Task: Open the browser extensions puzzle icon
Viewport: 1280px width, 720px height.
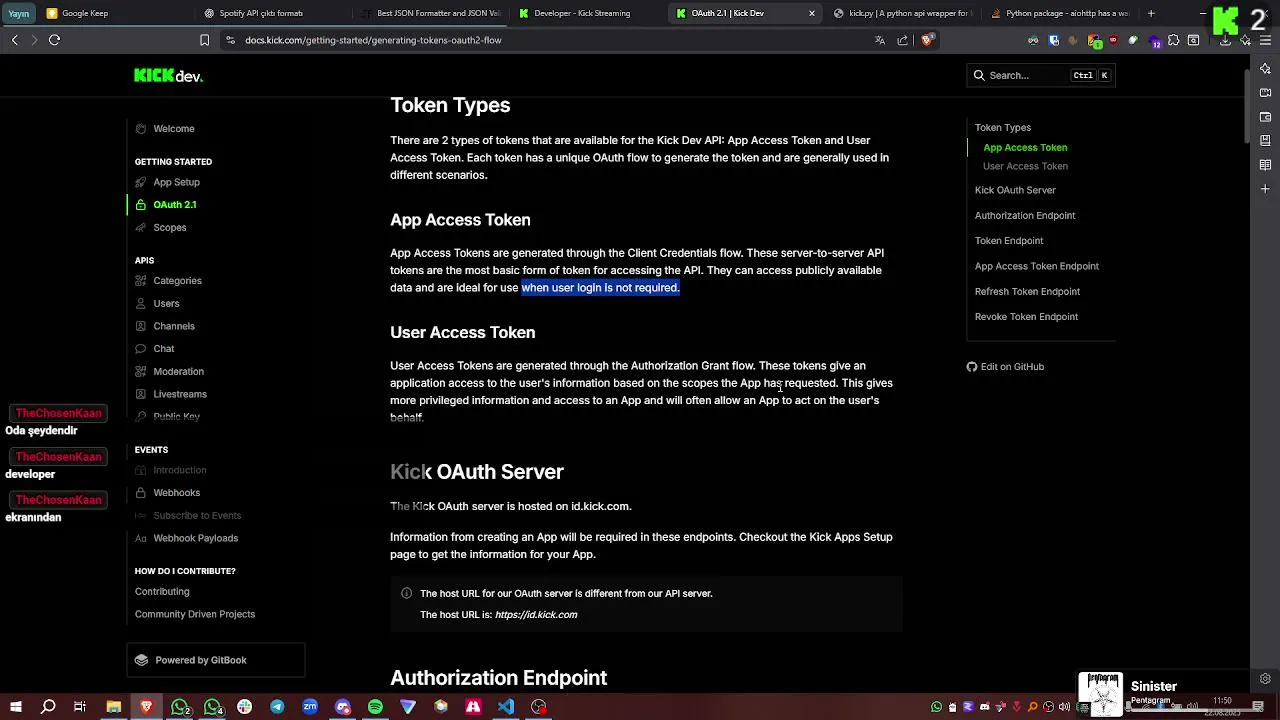Action: [x=1174, y=41]
